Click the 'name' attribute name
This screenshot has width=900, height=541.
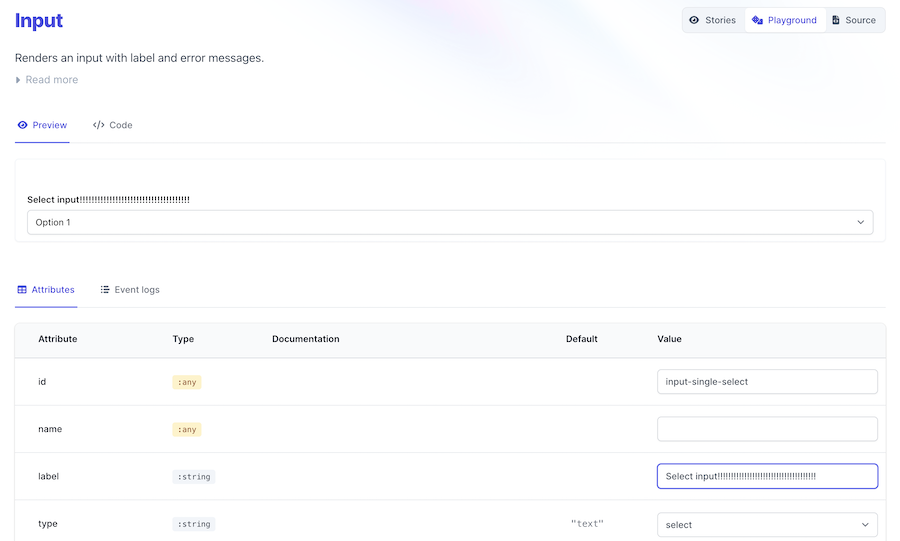tap(50, 429)
